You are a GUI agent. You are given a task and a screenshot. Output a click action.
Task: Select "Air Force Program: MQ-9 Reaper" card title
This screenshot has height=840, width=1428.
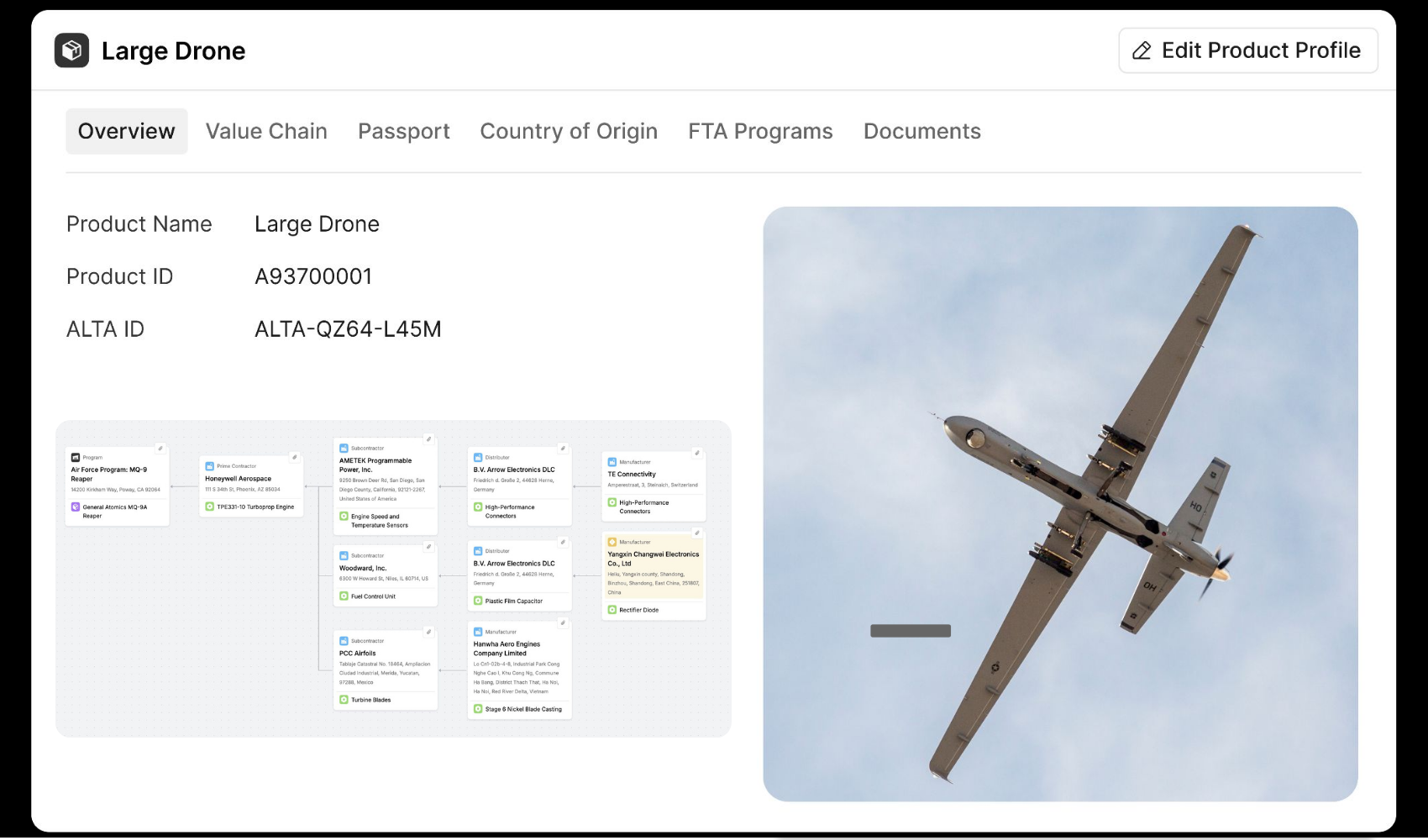pos(108,475)
